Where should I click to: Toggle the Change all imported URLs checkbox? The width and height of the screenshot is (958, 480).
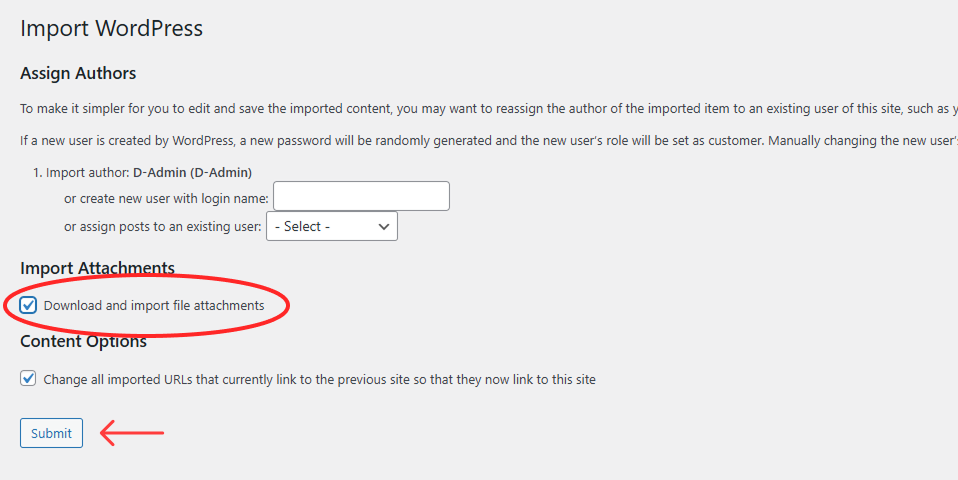pos(28,379)
